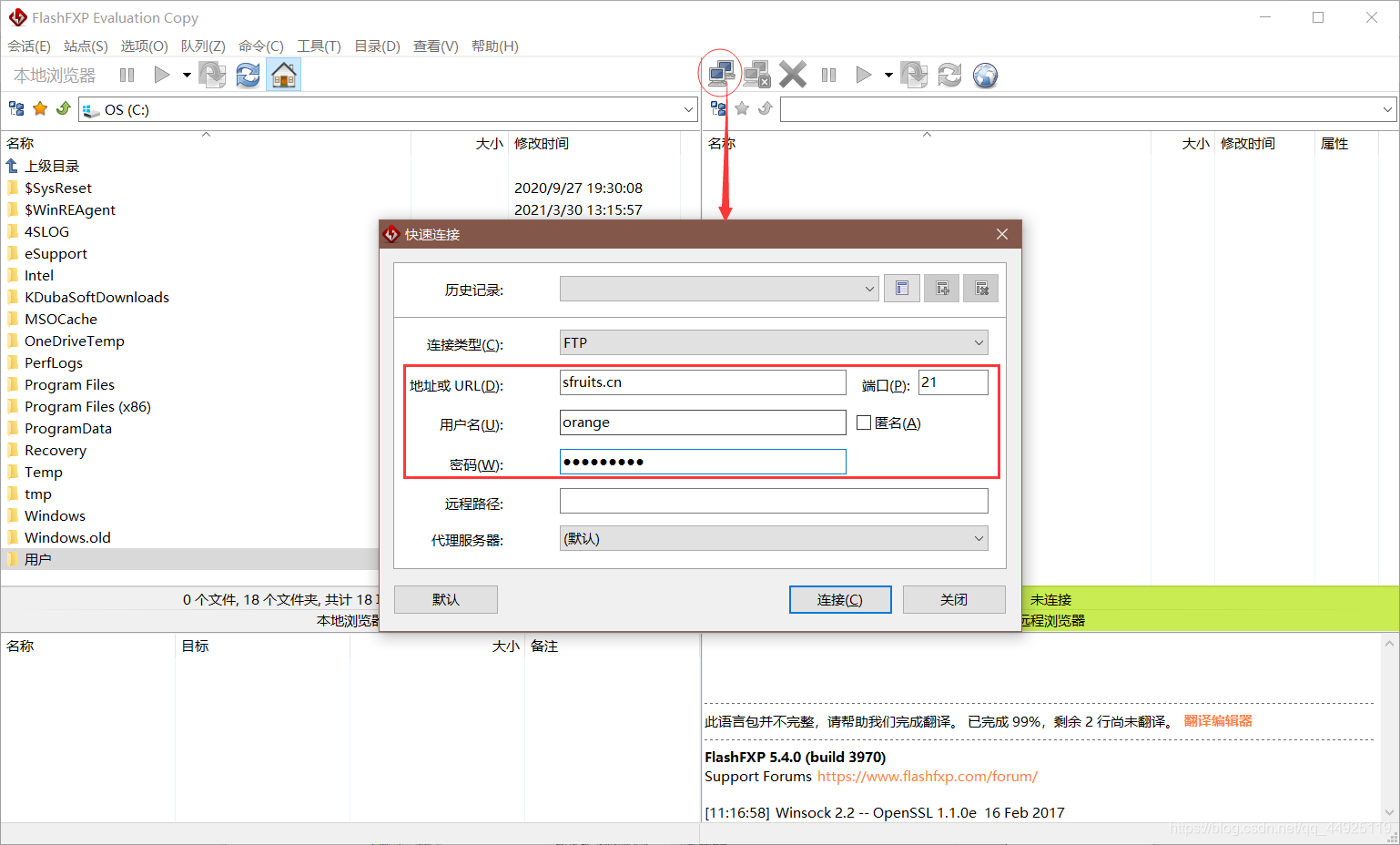Screen dimensions: 1400x845
Task: Open the 站点(S) menu
Action: point(86,46)
